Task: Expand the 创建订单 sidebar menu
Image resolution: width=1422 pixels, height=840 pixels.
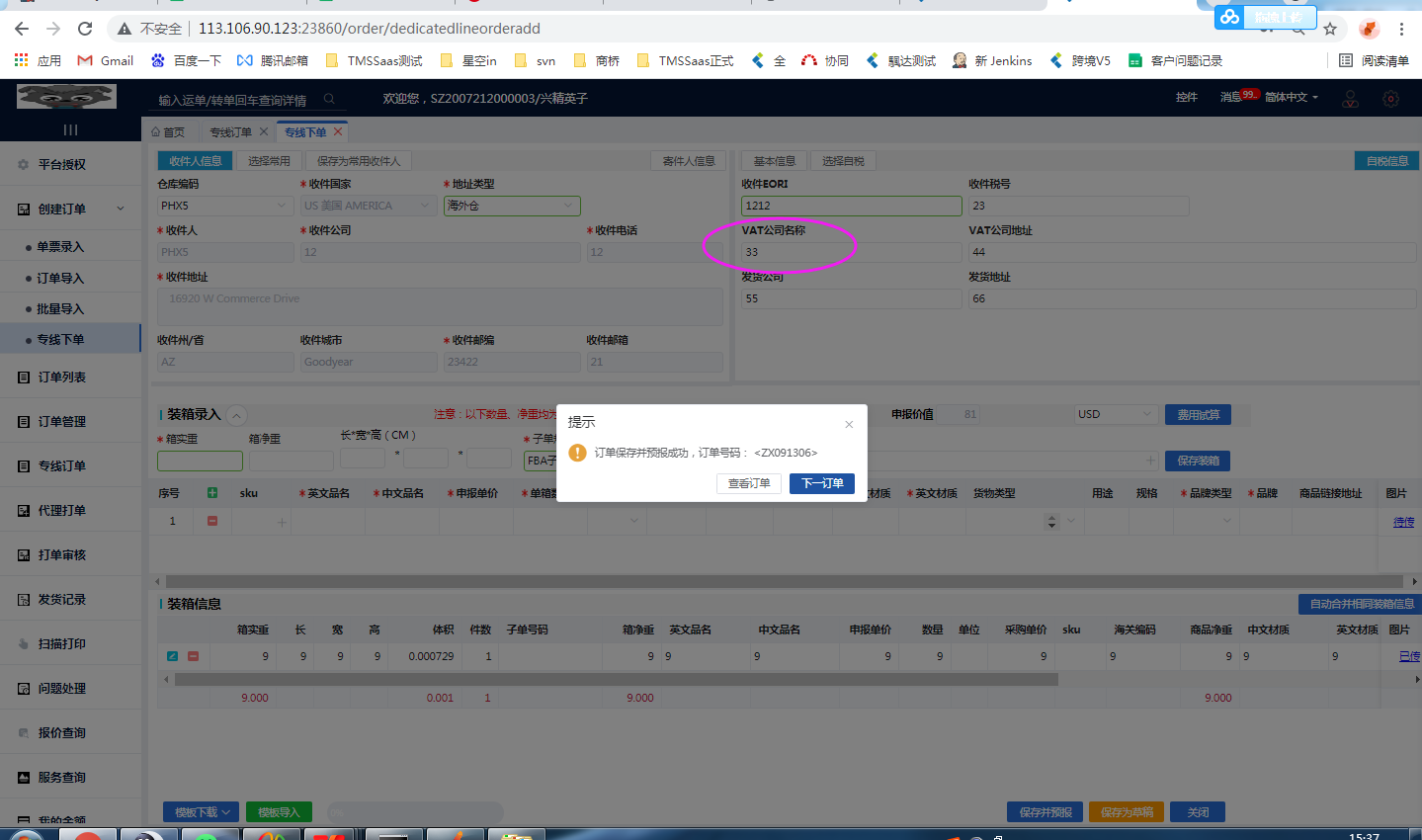Action: tap(70, 209)
